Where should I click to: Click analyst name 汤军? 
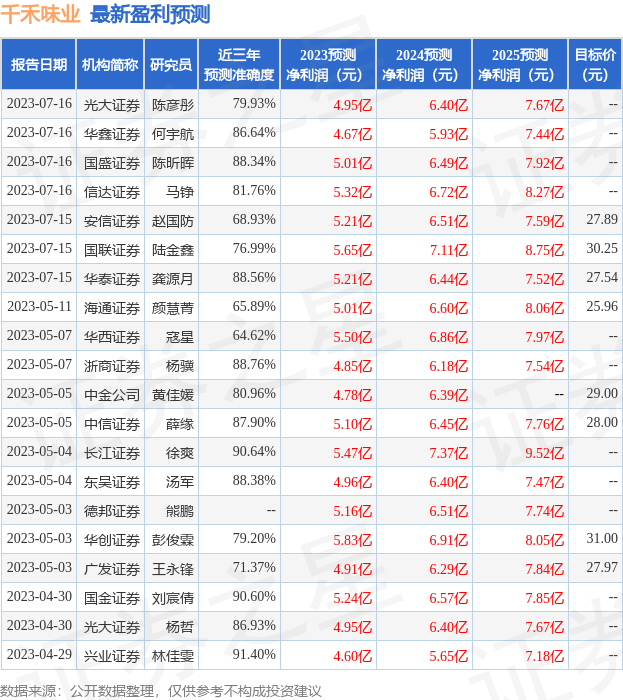[x=180, y=482]
